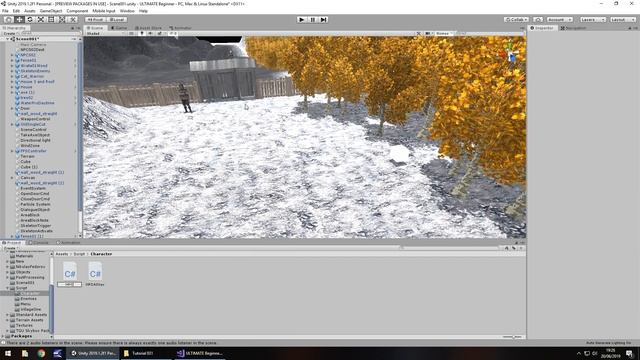
Task: Switch to the Asset Store tab
Action: click(x=148, y=28)
